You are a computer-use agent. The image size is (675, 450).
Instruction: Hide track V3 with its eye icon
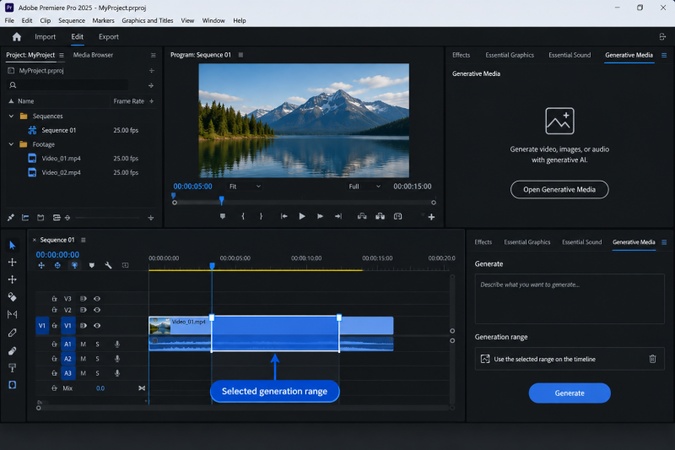(x=97, y=298)
